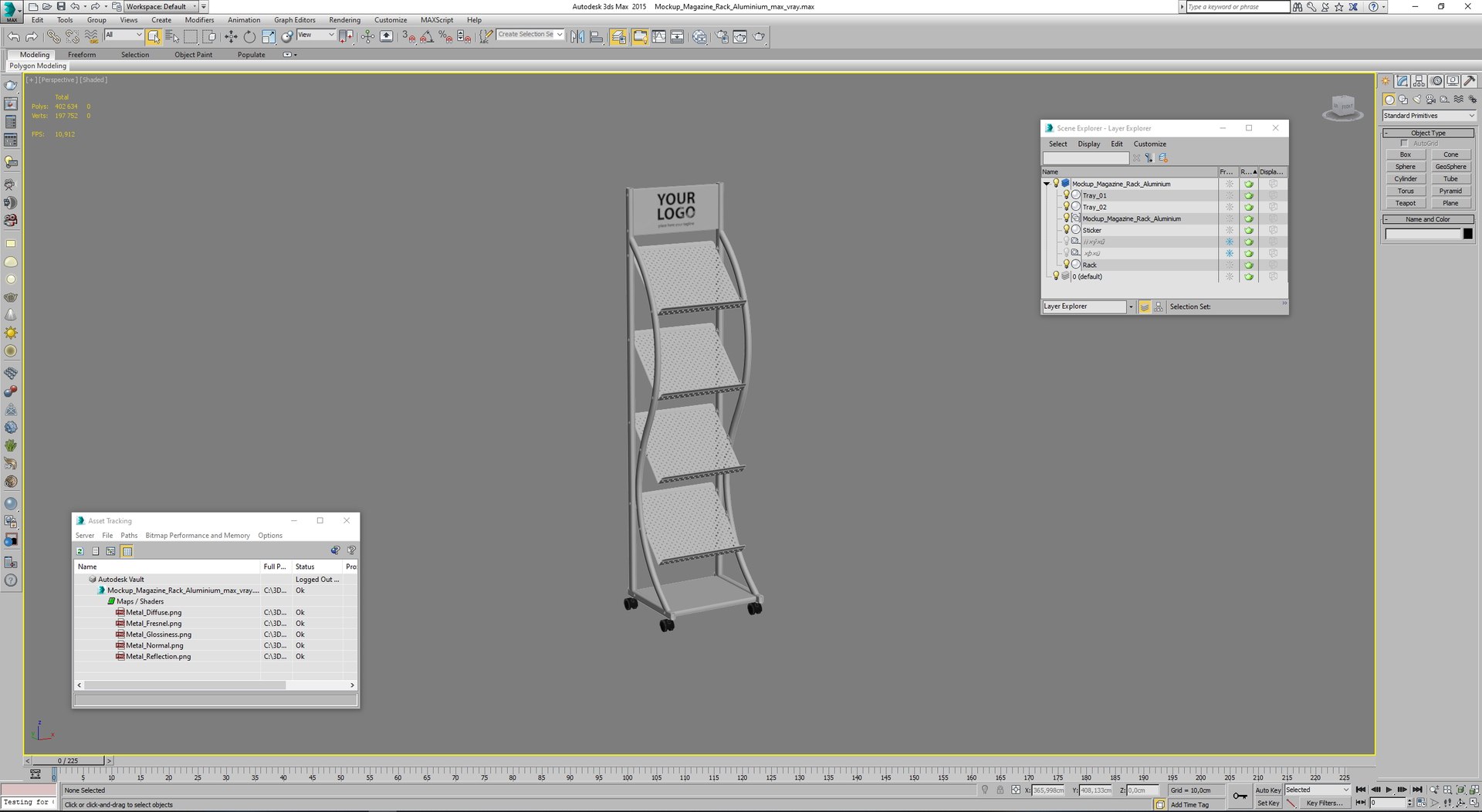
Task: Activate the Select Object tool
Action: pos(154,36)
